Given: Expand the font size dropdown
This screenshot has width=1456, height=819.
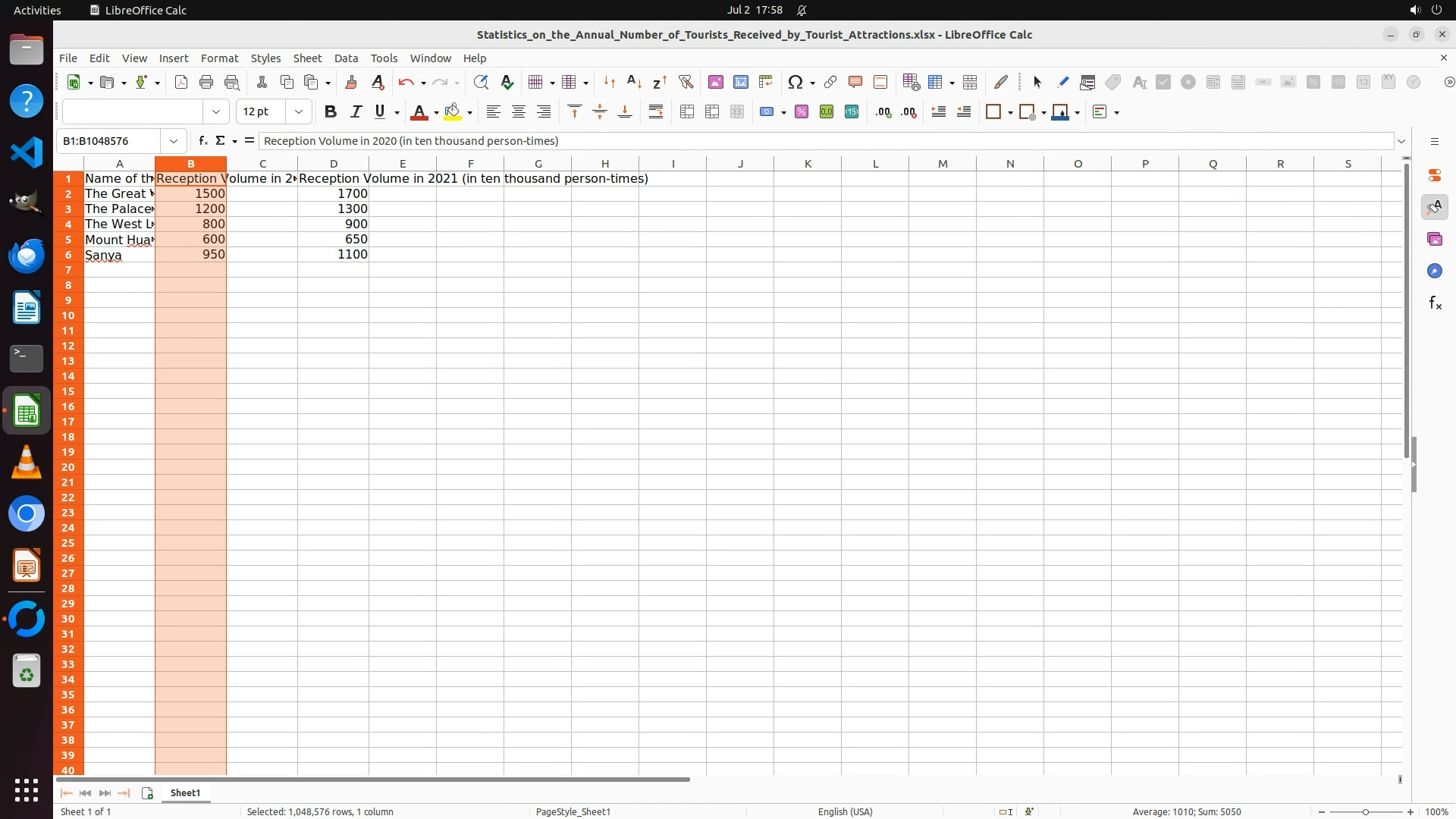Looking at the screenshot, I should tap(299, 112).
